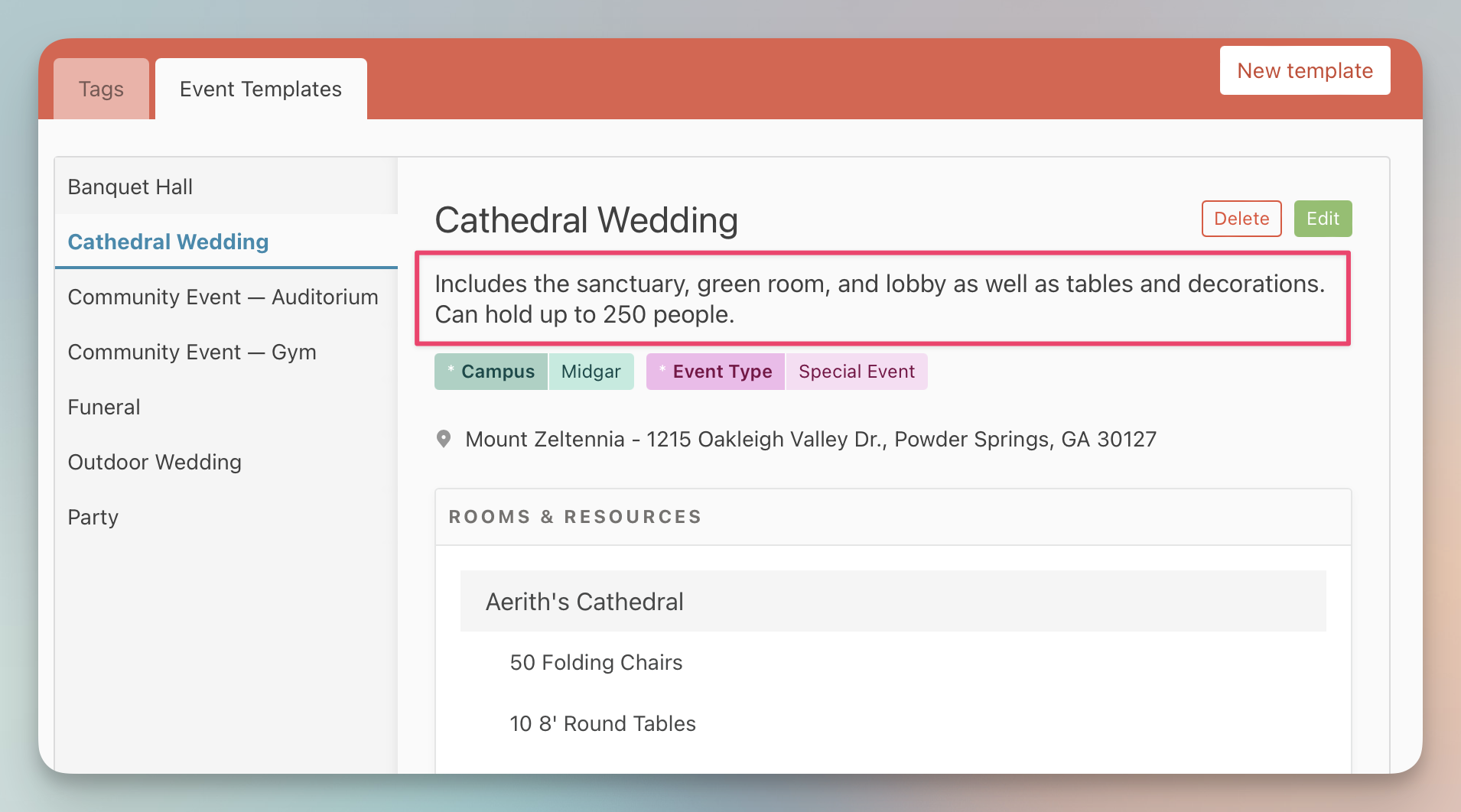Click the Mount Zeltennia address text

pos(810,439)
